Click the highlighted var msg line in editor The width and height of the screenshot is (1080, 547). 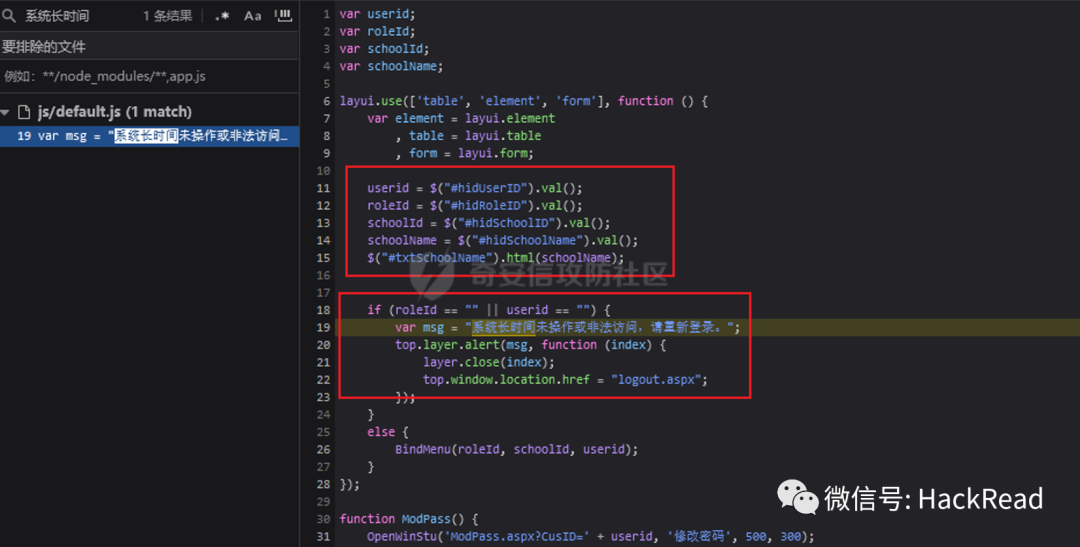pyautogui.click(x=568, y=327)
